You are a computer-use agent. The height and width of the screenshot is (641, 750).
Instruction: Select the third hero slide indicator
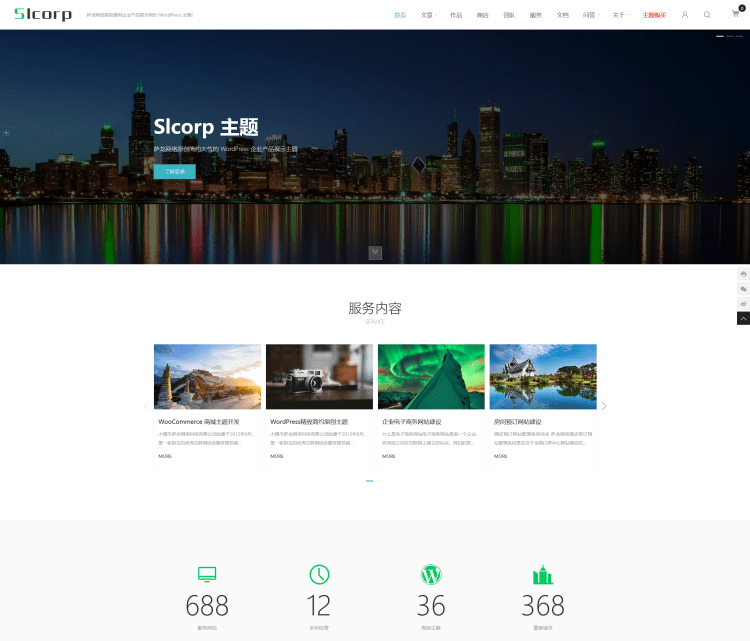(739, 36)
